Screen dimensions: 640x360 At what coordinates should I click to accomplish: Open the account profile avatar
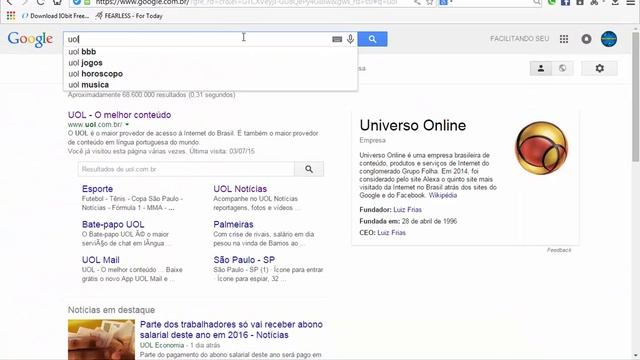pos(609,39)
